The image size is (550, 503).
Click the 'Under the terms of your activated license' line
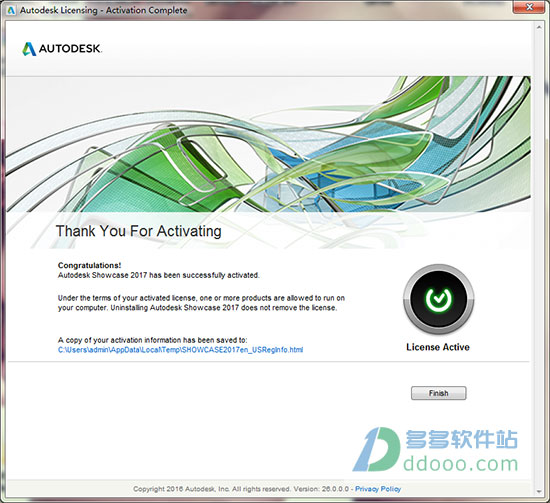pyautogui.click(x=201, y=298)
